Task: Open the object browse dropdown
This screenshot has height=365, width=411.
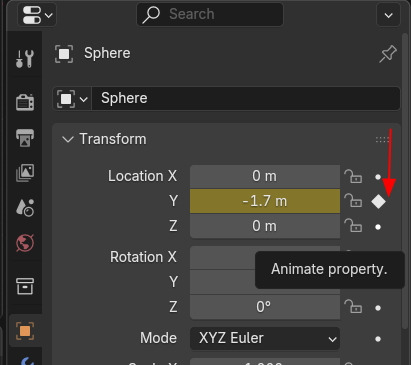Action: pos(72,99)
